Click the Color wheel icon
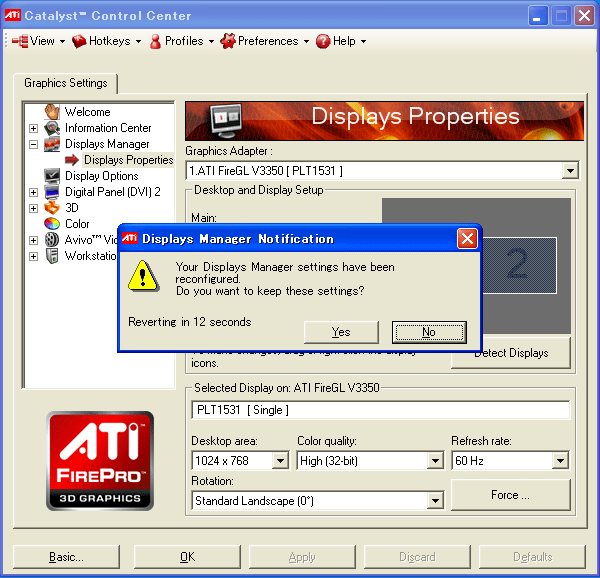The width and height of the screenshot is (600, 578). coord(52,223)
